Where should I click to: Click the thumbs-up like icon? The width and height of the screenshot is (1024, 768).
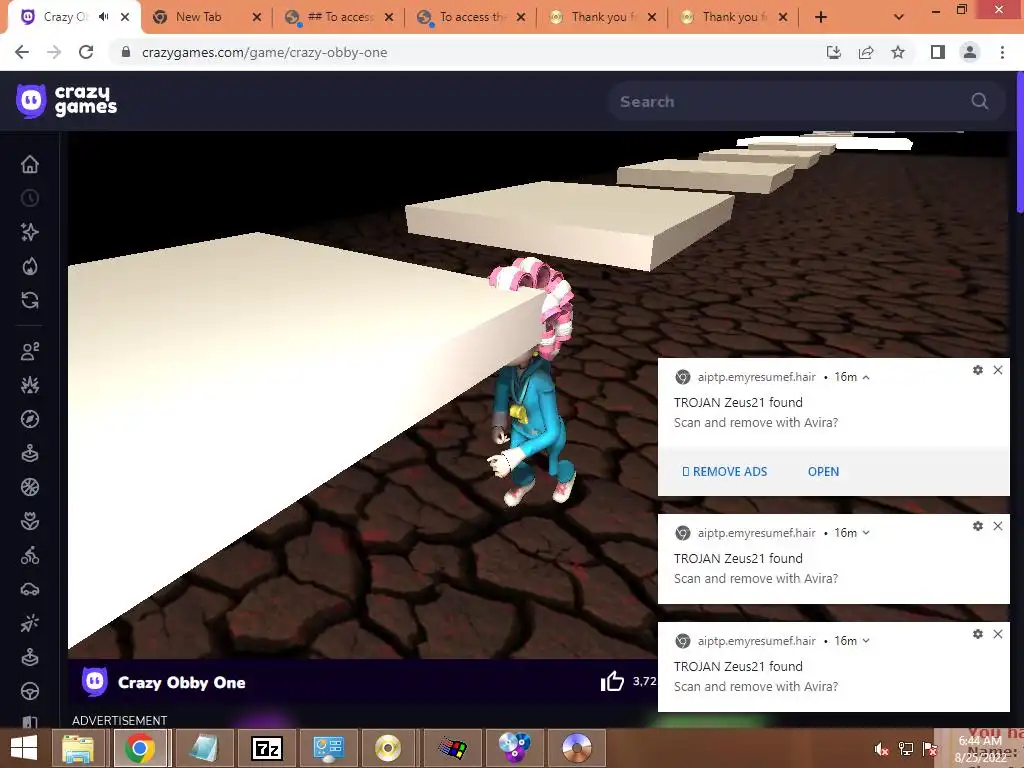pyautogui.click(x=612, y=681)
